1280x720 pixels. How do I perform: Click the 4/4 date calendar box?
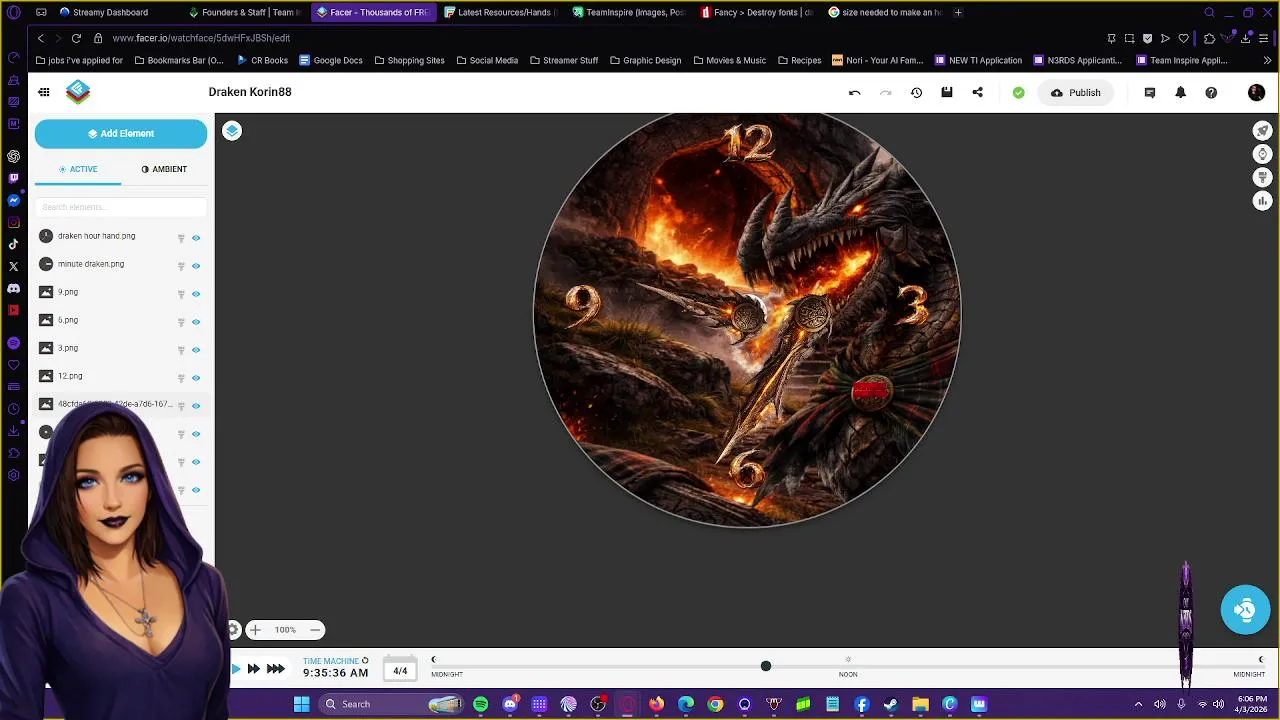(400, 671)
